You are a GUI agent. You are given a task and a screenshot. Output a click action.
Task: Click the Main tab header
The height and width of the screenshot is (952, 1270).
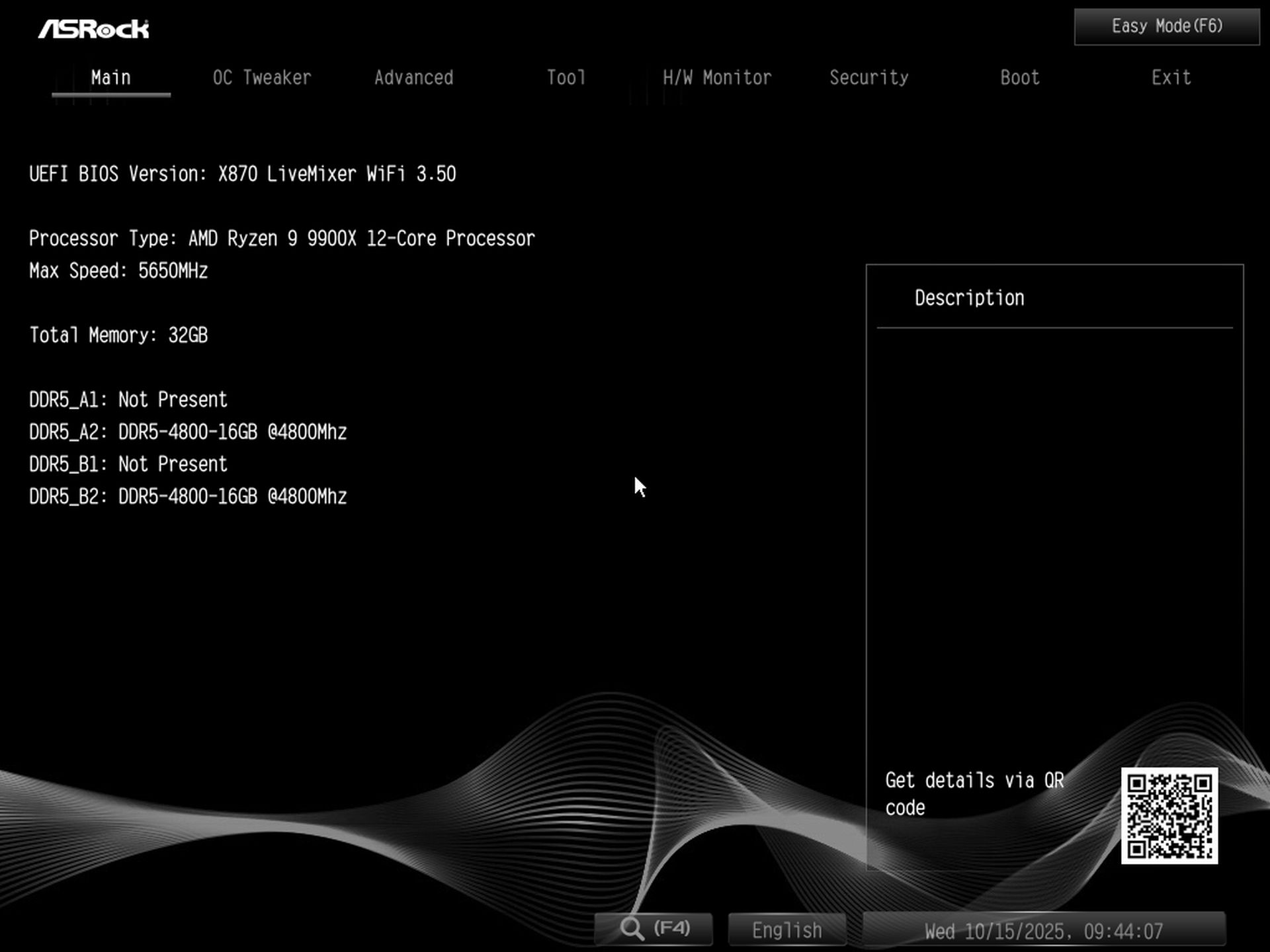(110, 77)
